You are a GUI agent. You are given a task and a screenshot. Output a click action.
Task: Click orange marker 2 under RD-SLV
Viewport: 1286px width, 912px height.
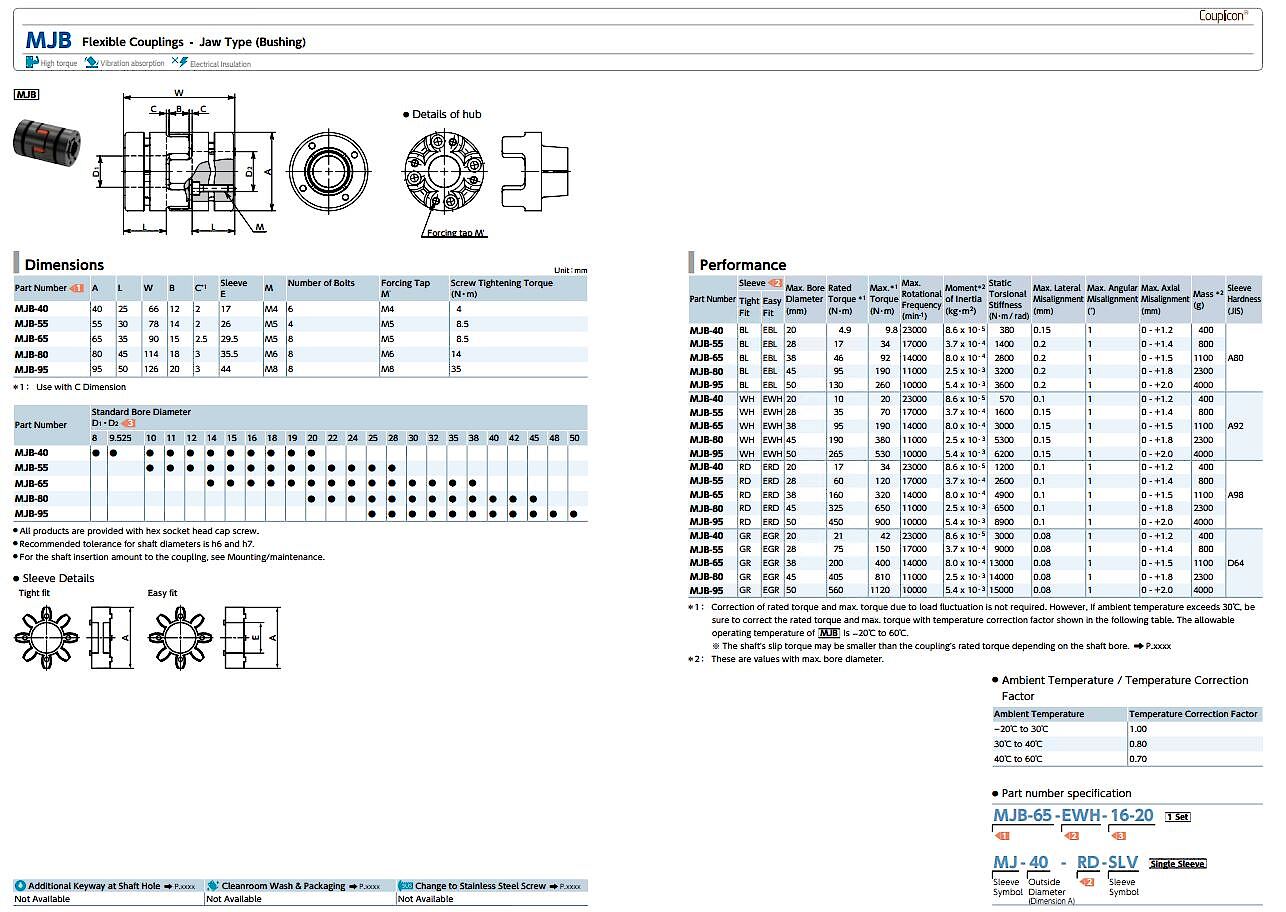[1087, 882]
